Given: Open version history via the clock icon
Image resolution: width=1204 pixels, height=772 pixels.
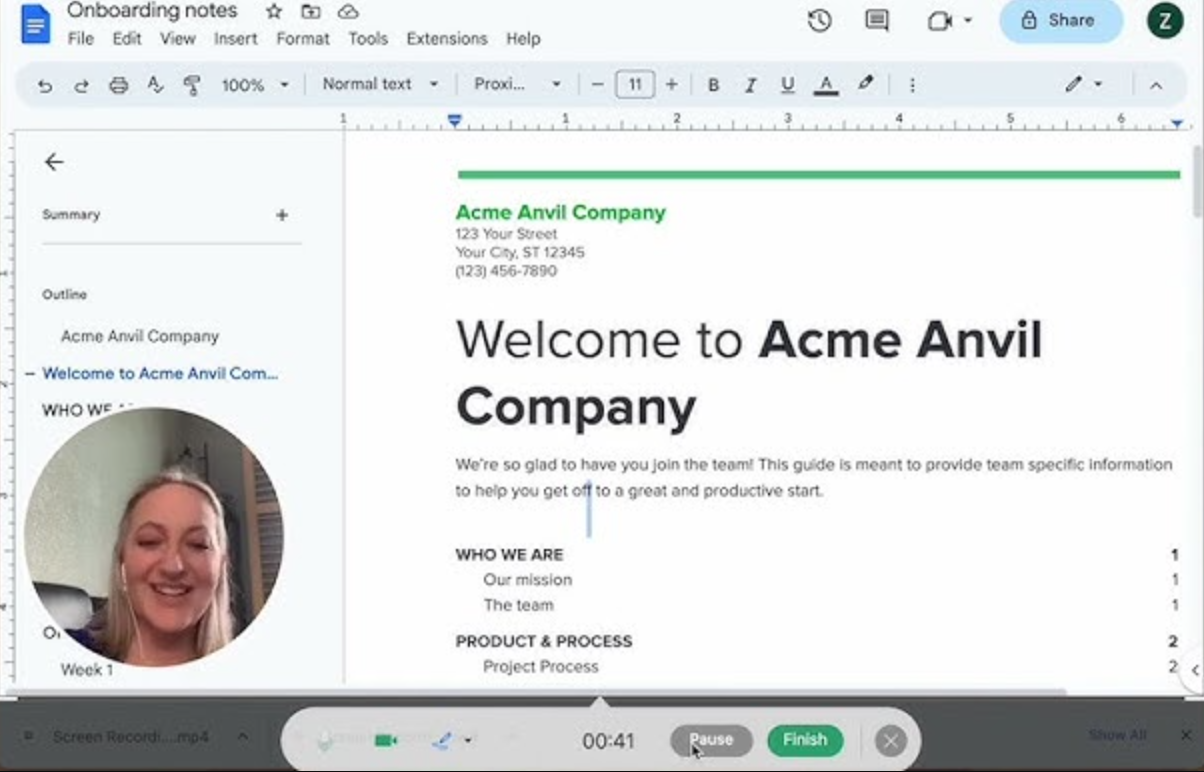Looking at the screenshot, I should tap(819, 20).
